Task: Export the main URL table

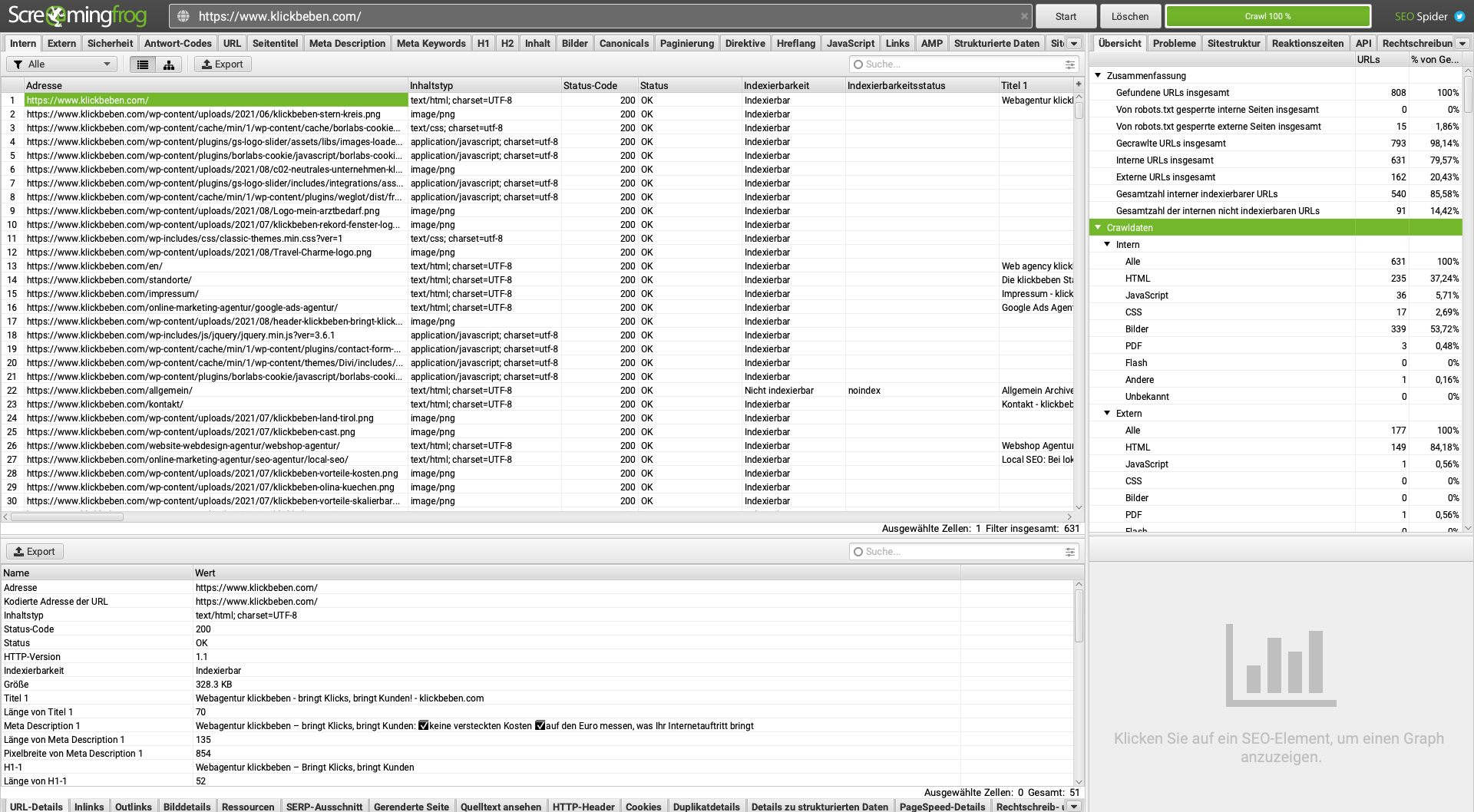Action: [223, 64]
